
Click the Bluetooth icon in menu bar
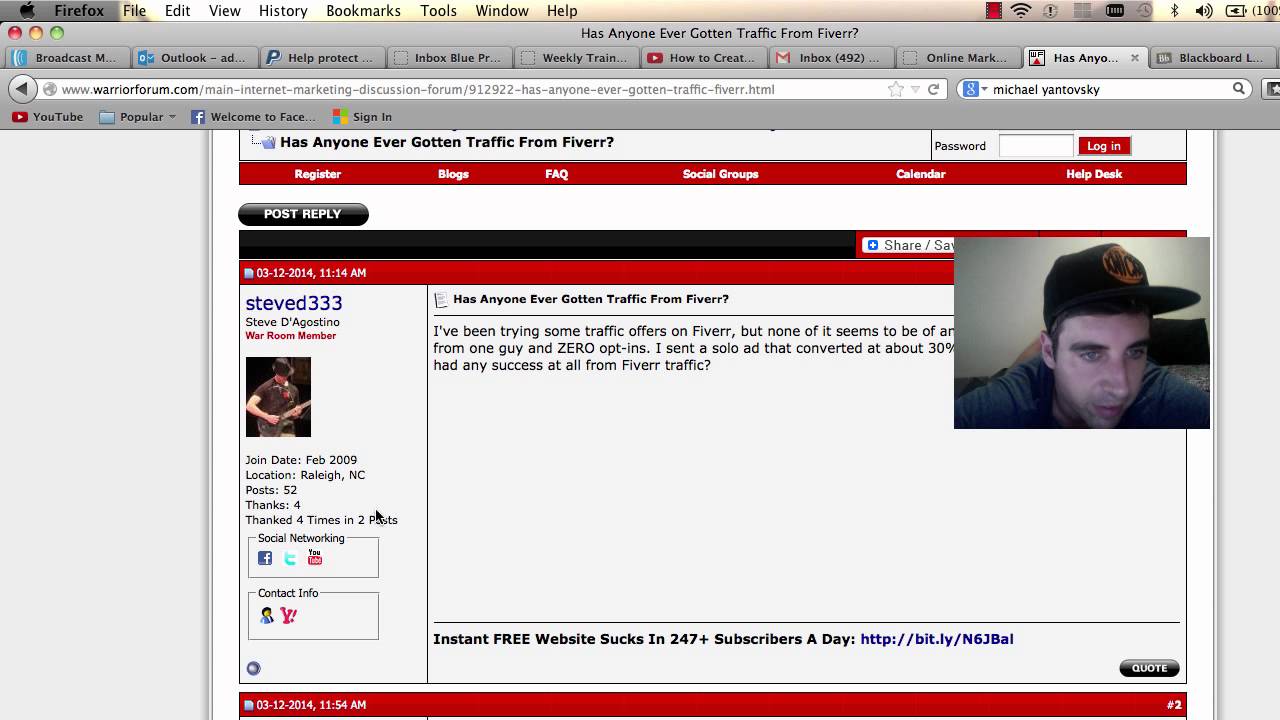[1175, 11]
